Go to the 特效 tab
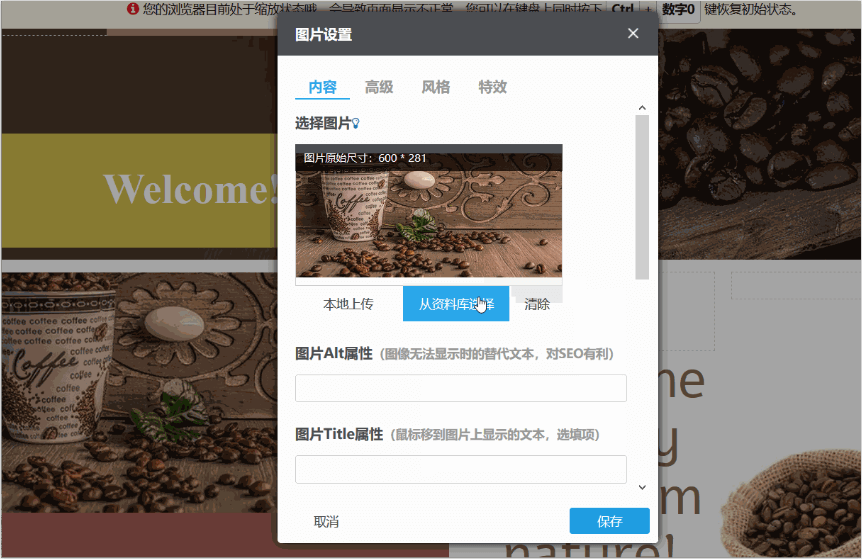The width and height of the screenshot is (862, 559). pyautogui.click(x=493, y=87)
